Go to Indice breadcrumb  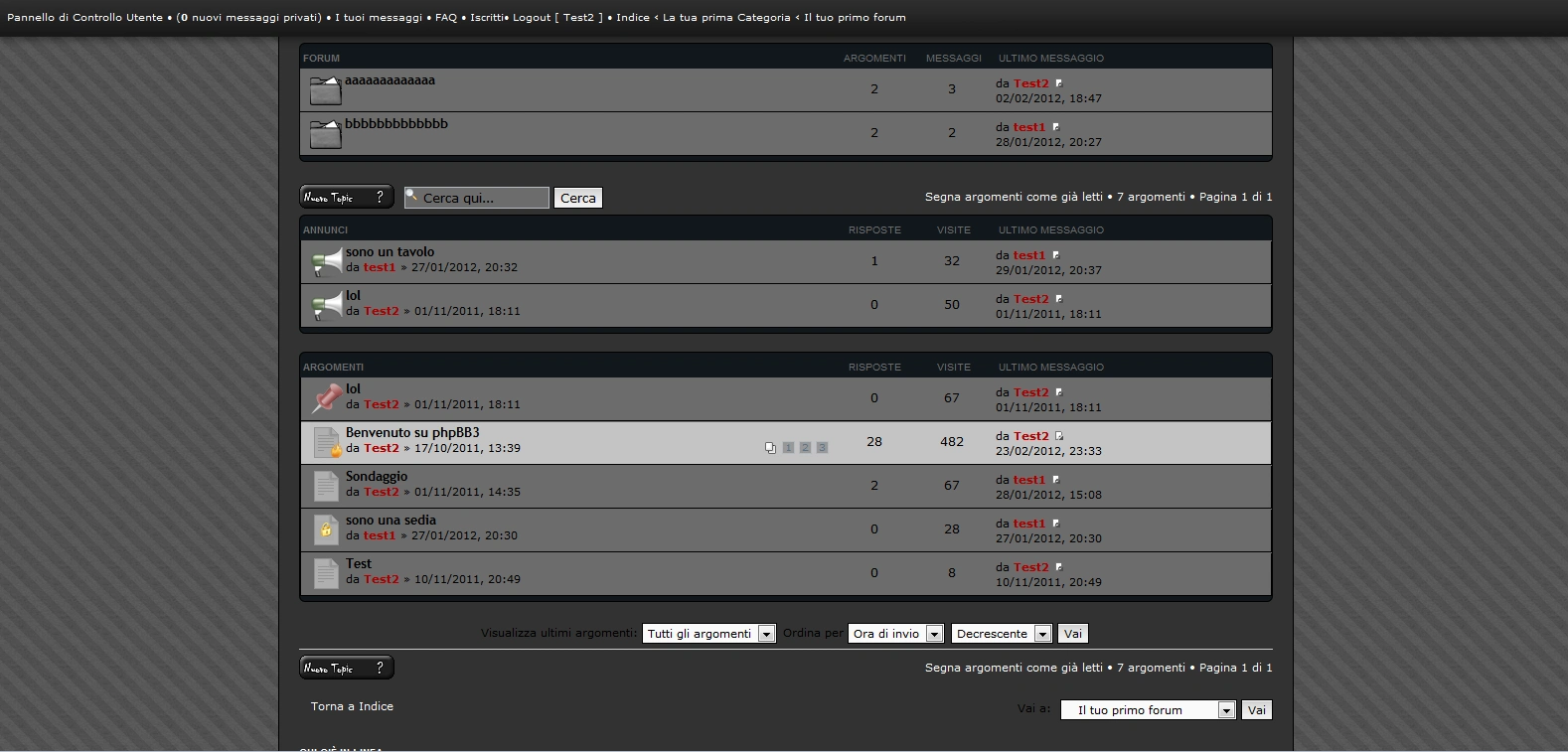pos(633,18)
